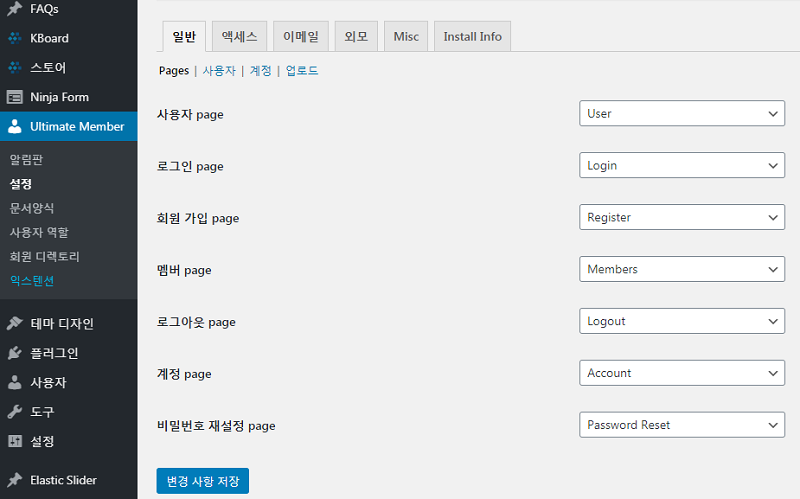Click the 스토어 sidebar icon
The width and height of the screenshot is (800, 499).
tap(15, 67)
